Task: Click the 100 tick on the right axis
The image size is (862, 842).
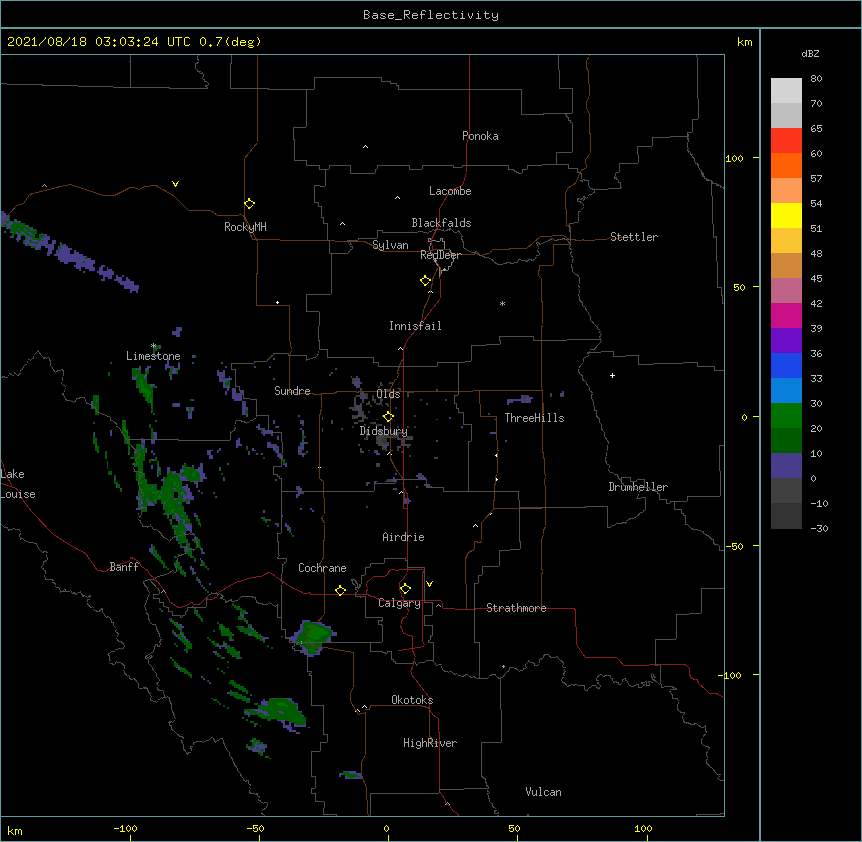Action: [x=734, y=158]
